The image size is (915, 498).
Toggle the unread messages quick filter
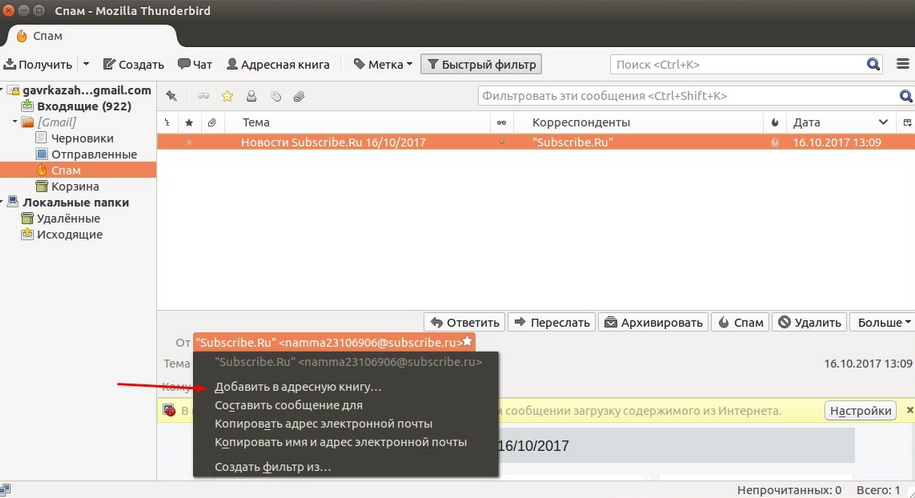[x=203, y=96]
